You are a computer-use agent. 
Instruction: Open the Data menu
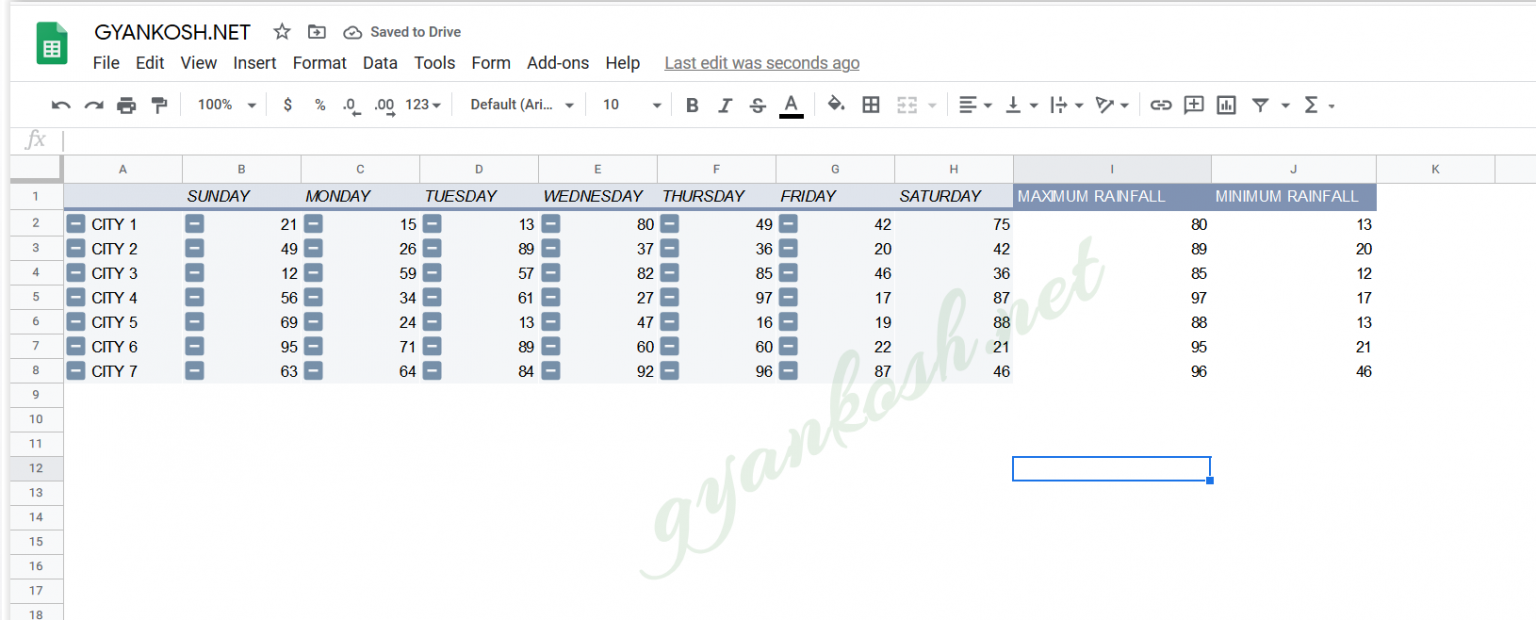(381, 62)
